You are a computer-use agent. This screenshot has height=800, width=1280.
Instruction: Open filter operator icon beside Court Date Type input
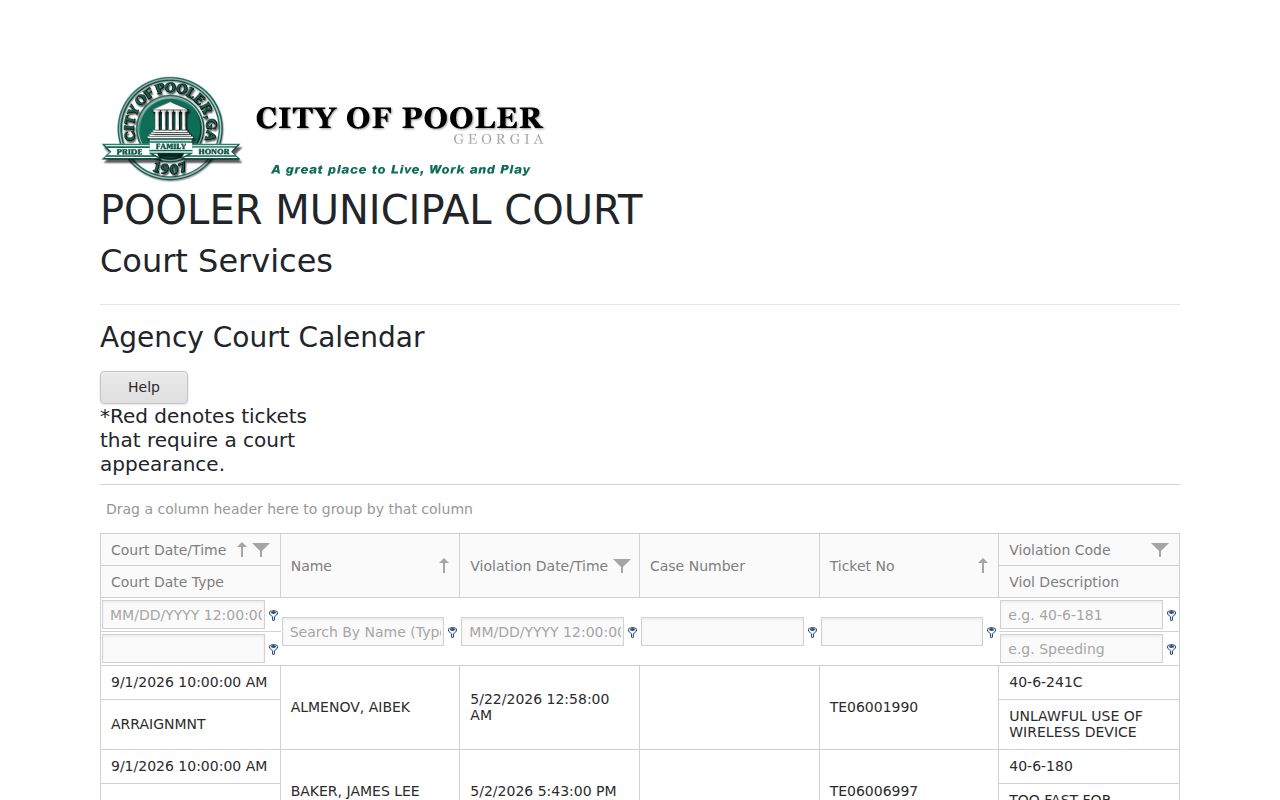pyautogui.click(x=273, y=650)
